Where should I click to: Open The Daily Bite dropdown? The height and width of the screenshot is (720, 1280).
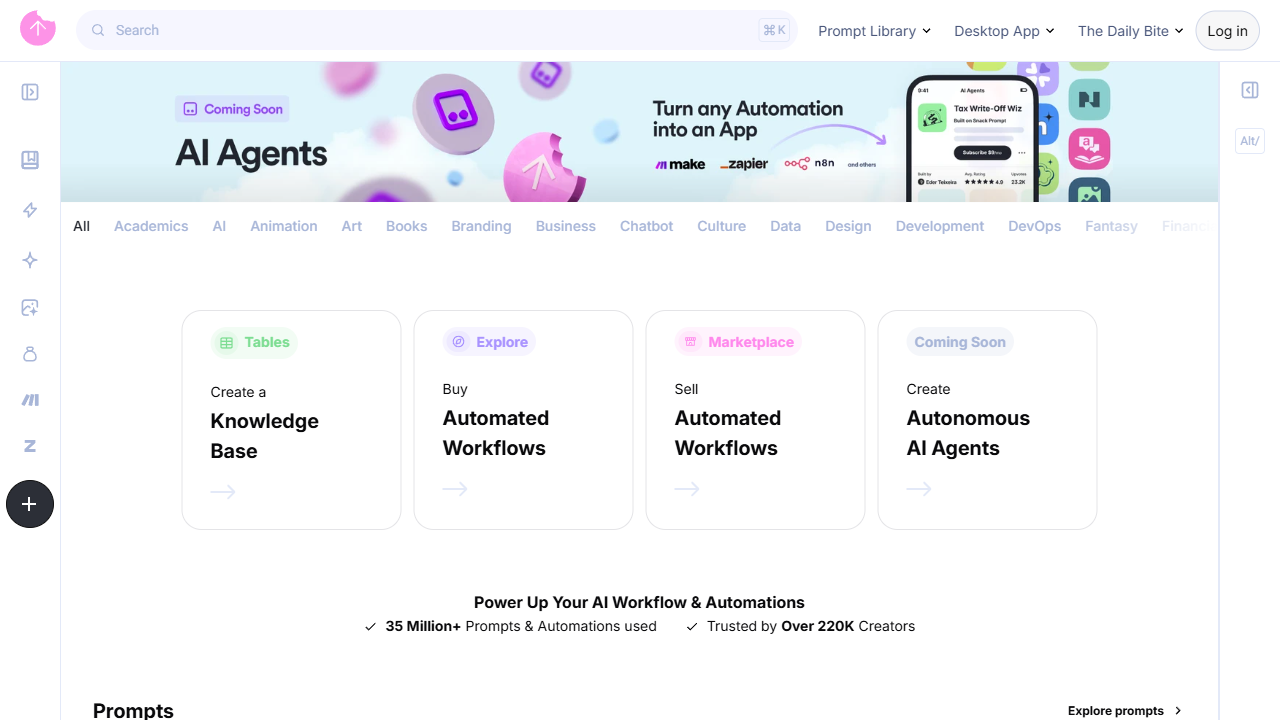[x=1130, y=31]
